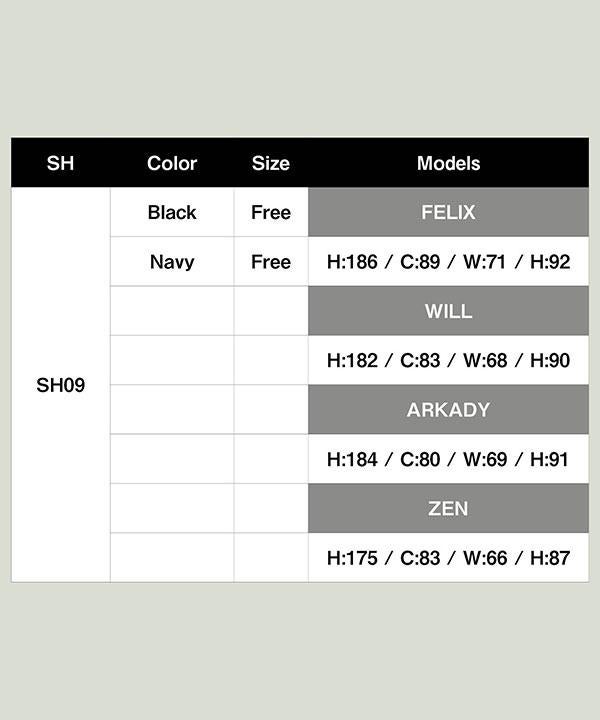Click the empty color cell beside WILL
600x720 pixels.
click(x=172, y=311)
